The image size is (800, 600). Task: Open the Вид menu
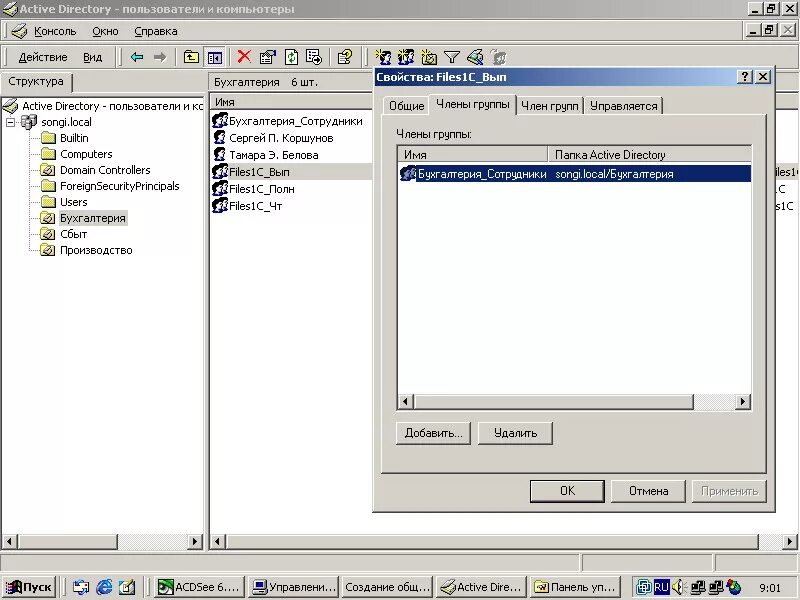[92, 57]
